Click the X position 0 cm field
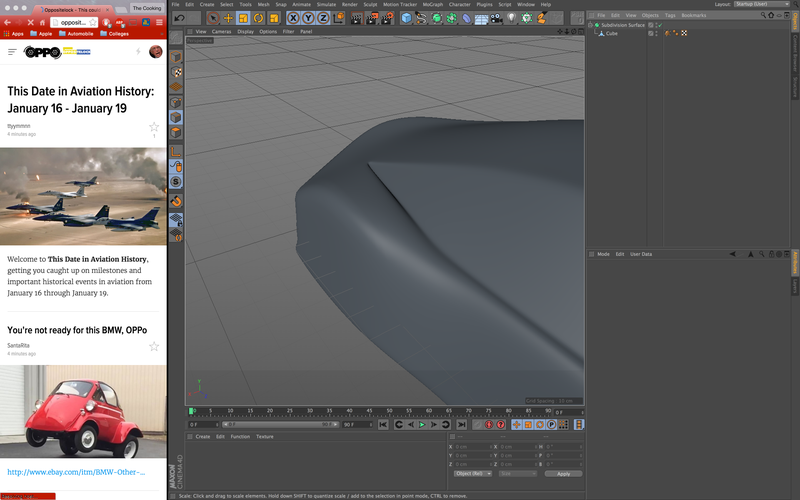The image size is (800, 500). click(473, 446)
